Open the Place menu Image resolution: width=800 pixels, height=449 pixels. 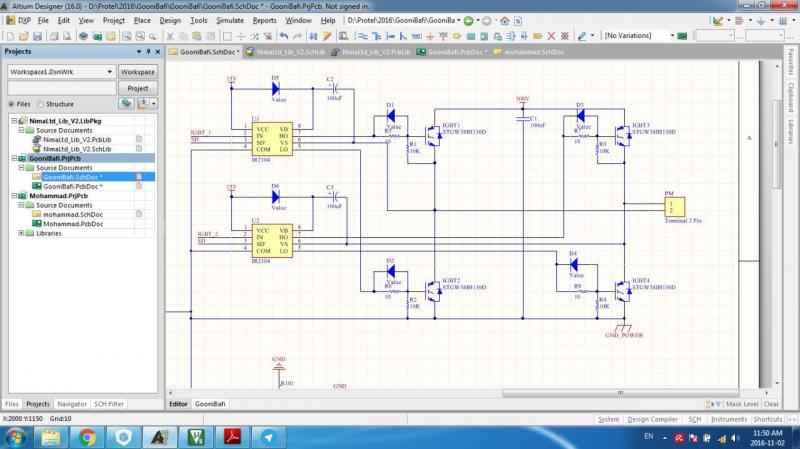(142, 20)
